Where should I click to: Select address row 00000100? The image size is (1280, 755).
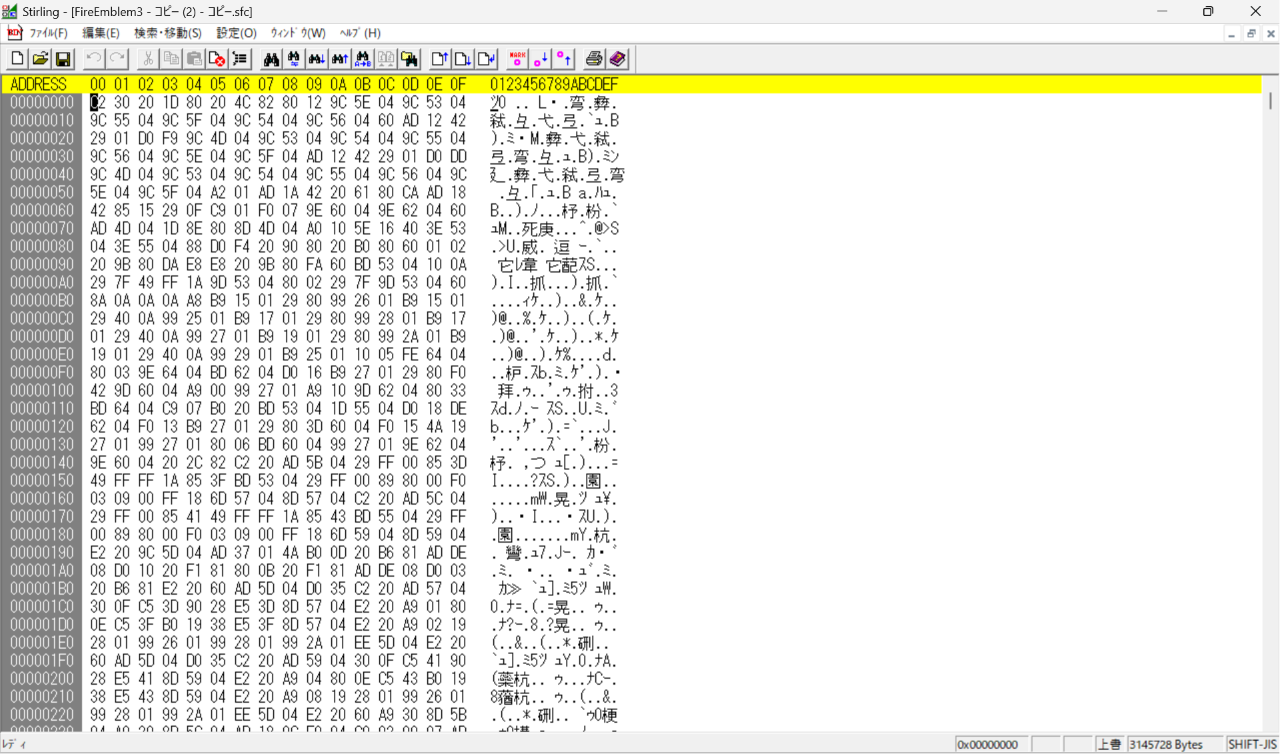tap(42, 390)
